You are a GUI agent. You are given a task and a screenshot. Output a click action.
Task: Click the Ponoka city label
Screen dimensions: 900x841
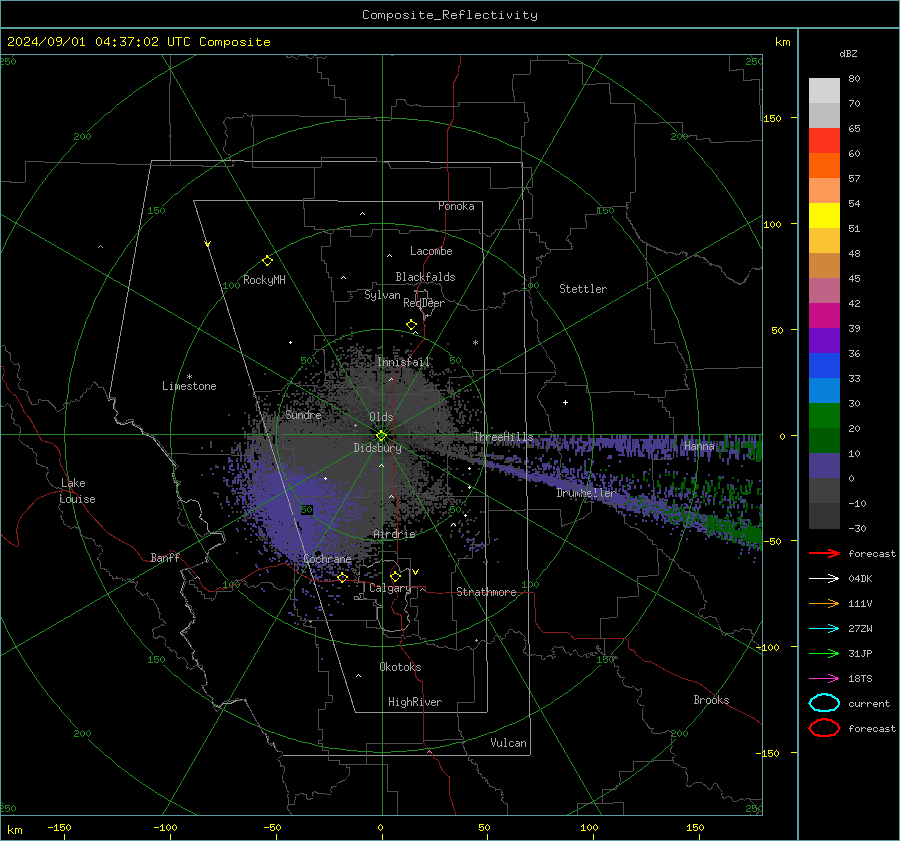pos(456,206)
